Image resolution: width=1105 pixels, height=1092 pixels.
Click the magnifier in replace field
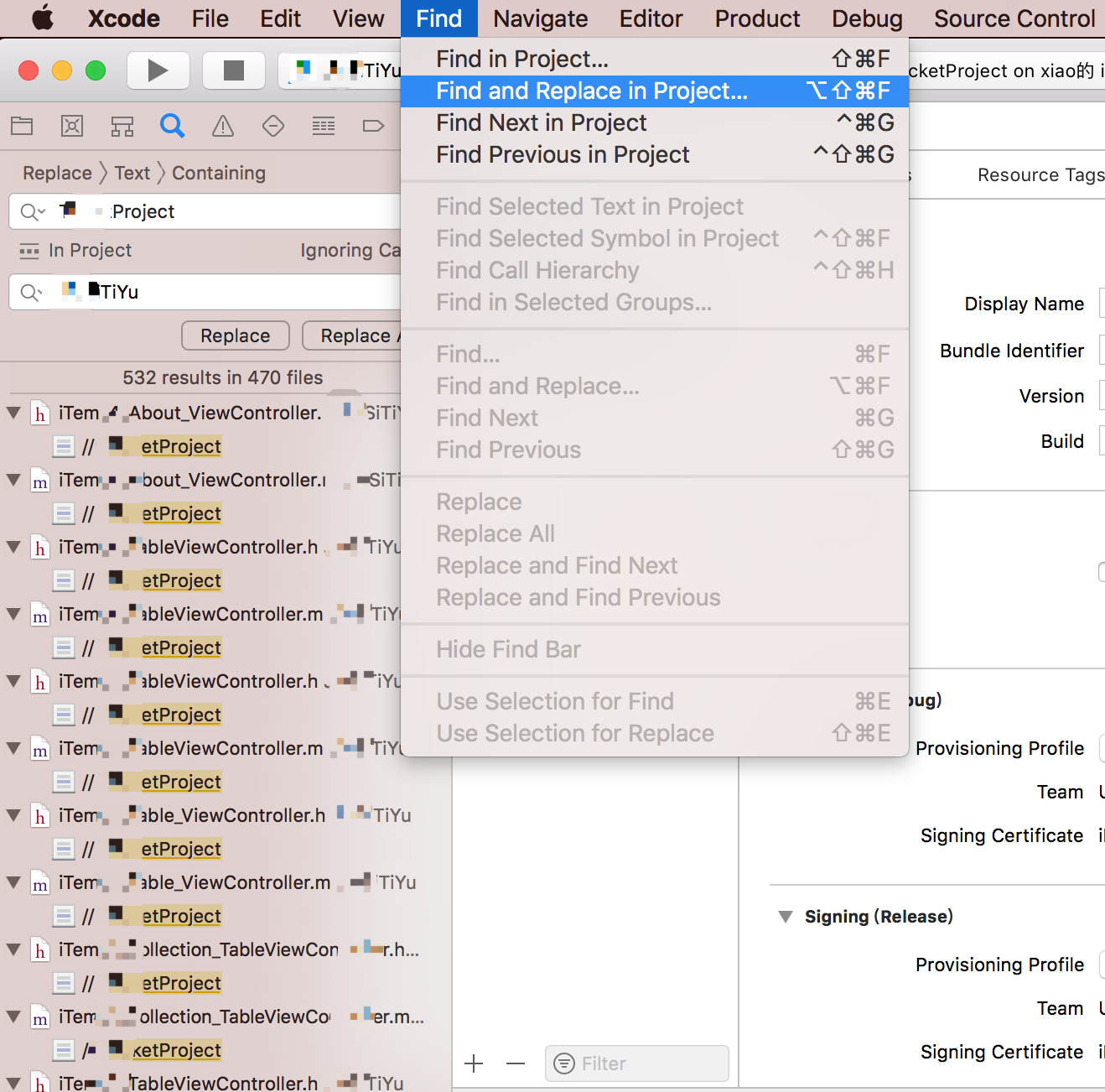30,293
